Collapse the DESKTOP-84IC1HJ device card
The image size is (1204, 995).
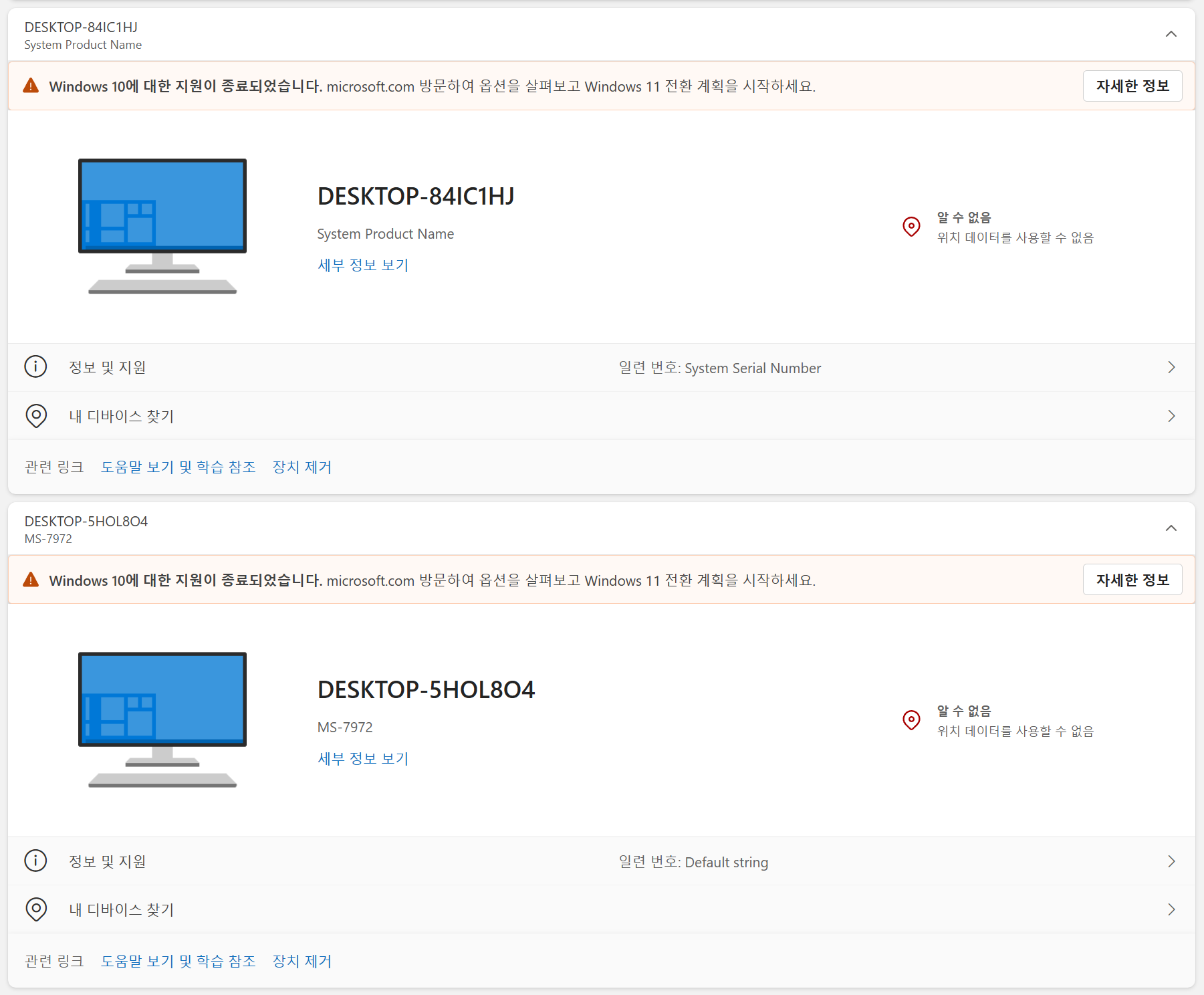point(1171,34)
